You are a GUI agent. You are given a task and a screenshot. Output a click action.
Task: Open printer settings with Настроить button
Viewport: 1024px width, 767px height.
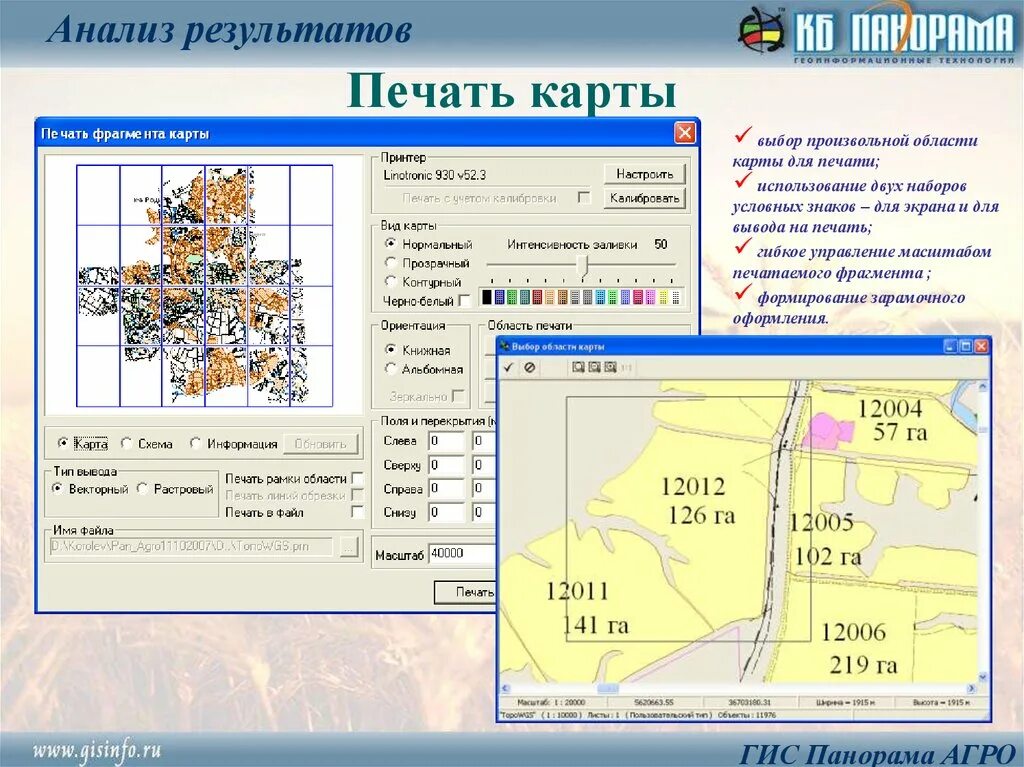pos(644,174)
